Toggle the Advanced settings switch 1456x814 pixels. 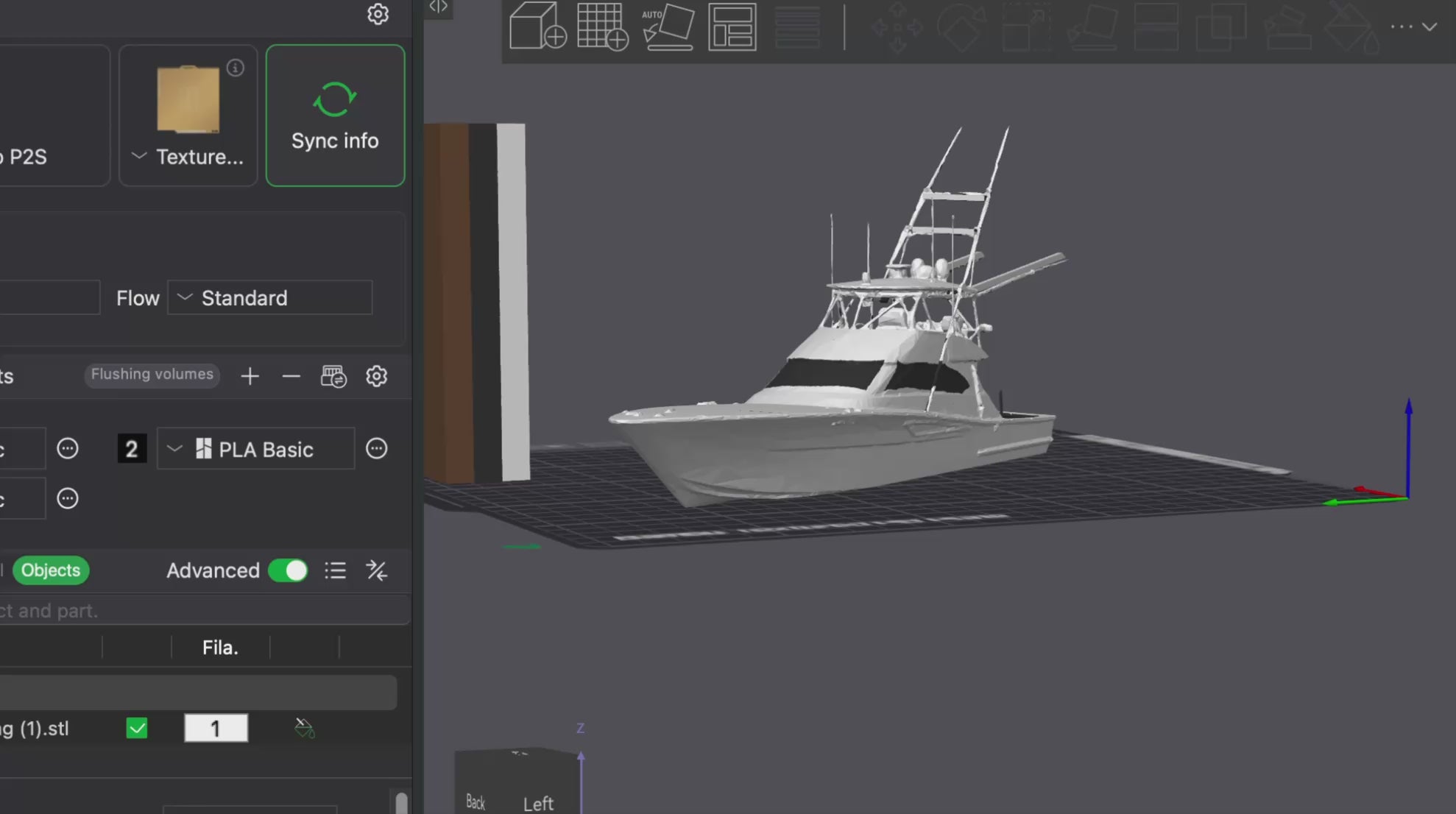click(288, 570)
